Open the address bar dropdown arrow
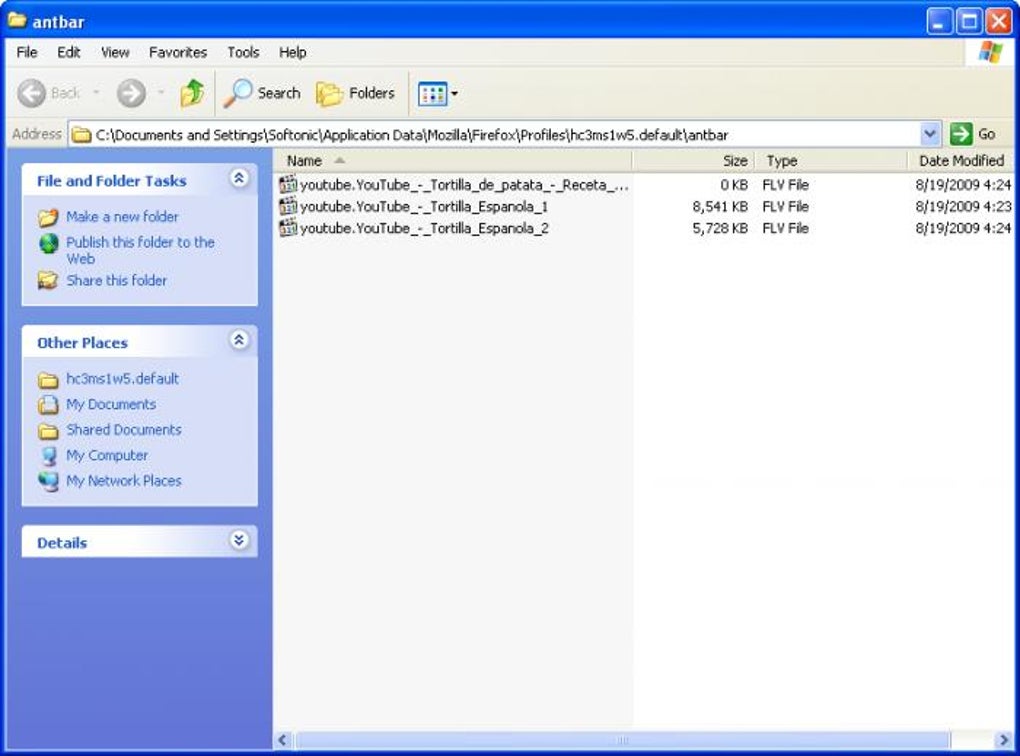This screenshot has width=1020, height=756. tap(930, 134)
